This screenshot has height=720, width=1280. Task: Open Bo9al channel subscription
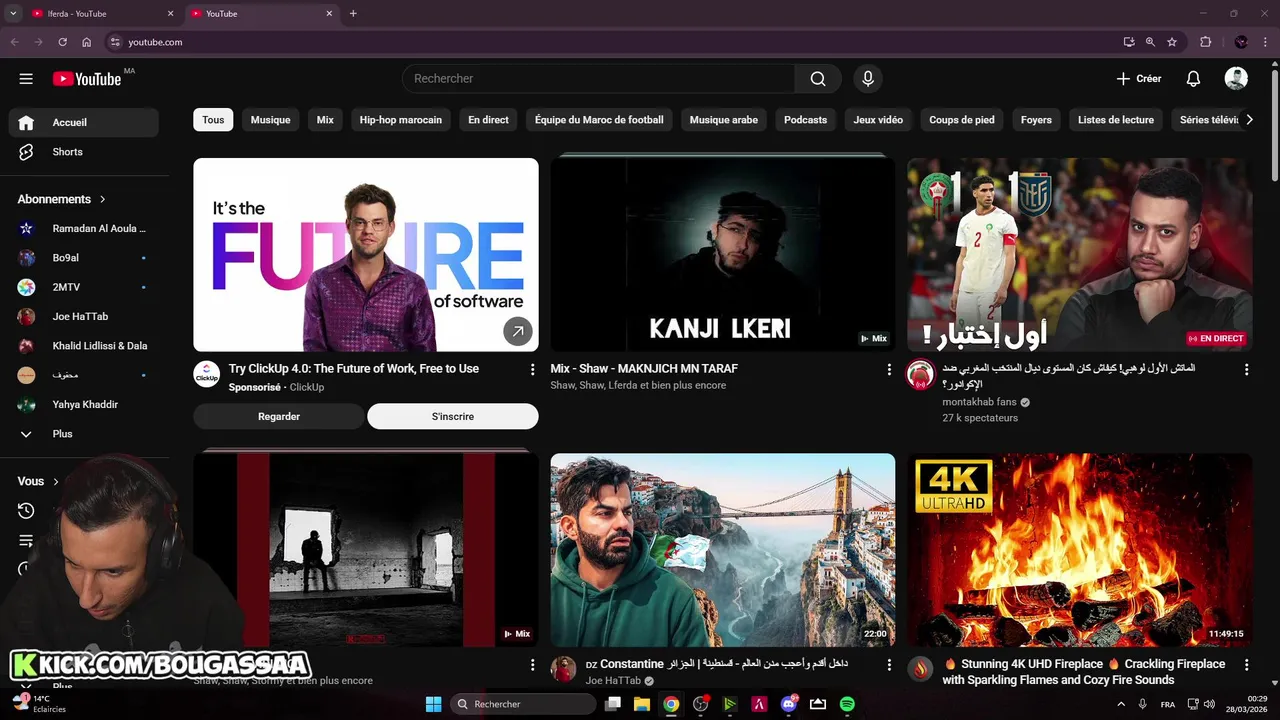click(x=84, y=258)
